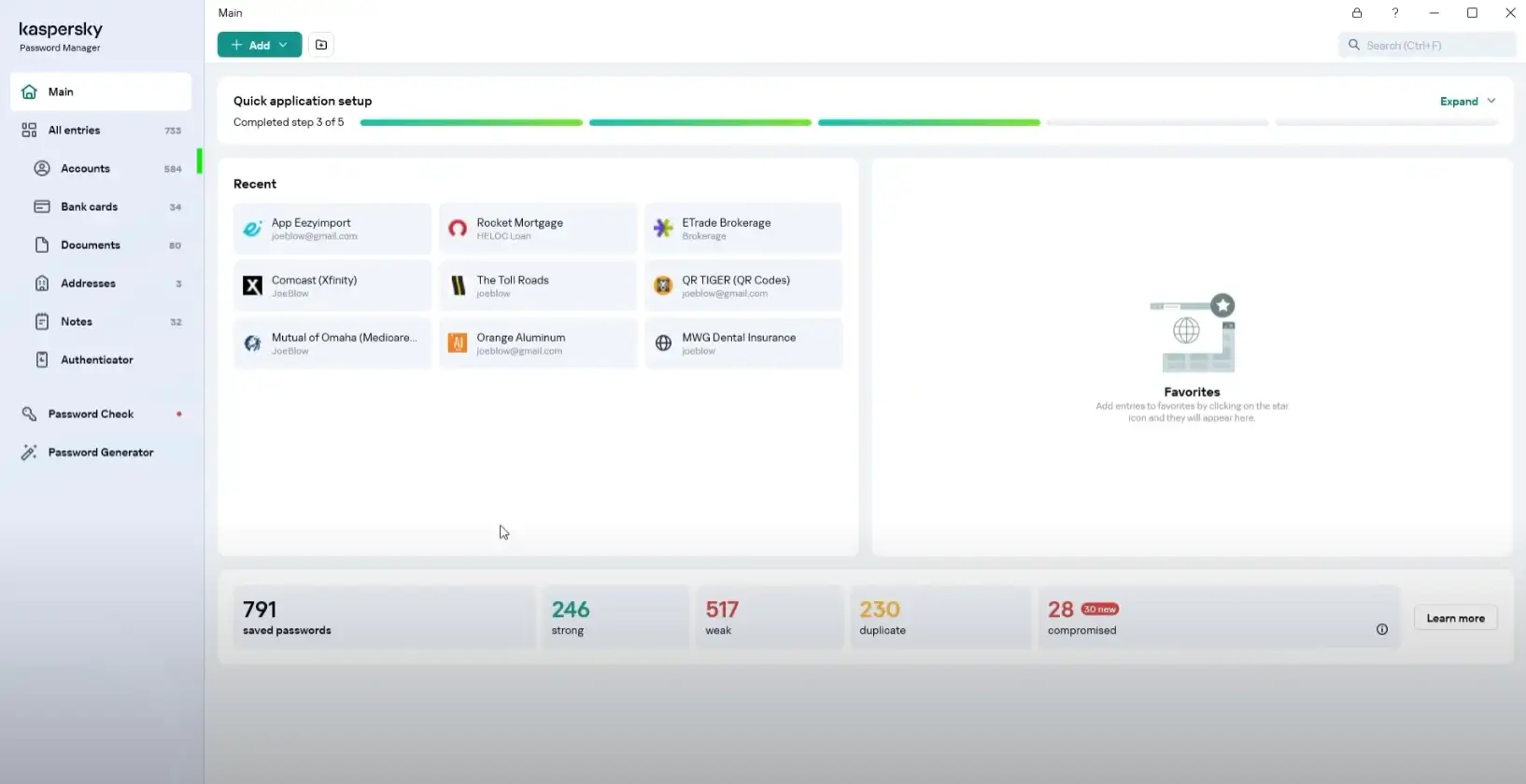Select Bank cards in the sidebar
Screen dimensions: 1526x784
tap(89, 207)
